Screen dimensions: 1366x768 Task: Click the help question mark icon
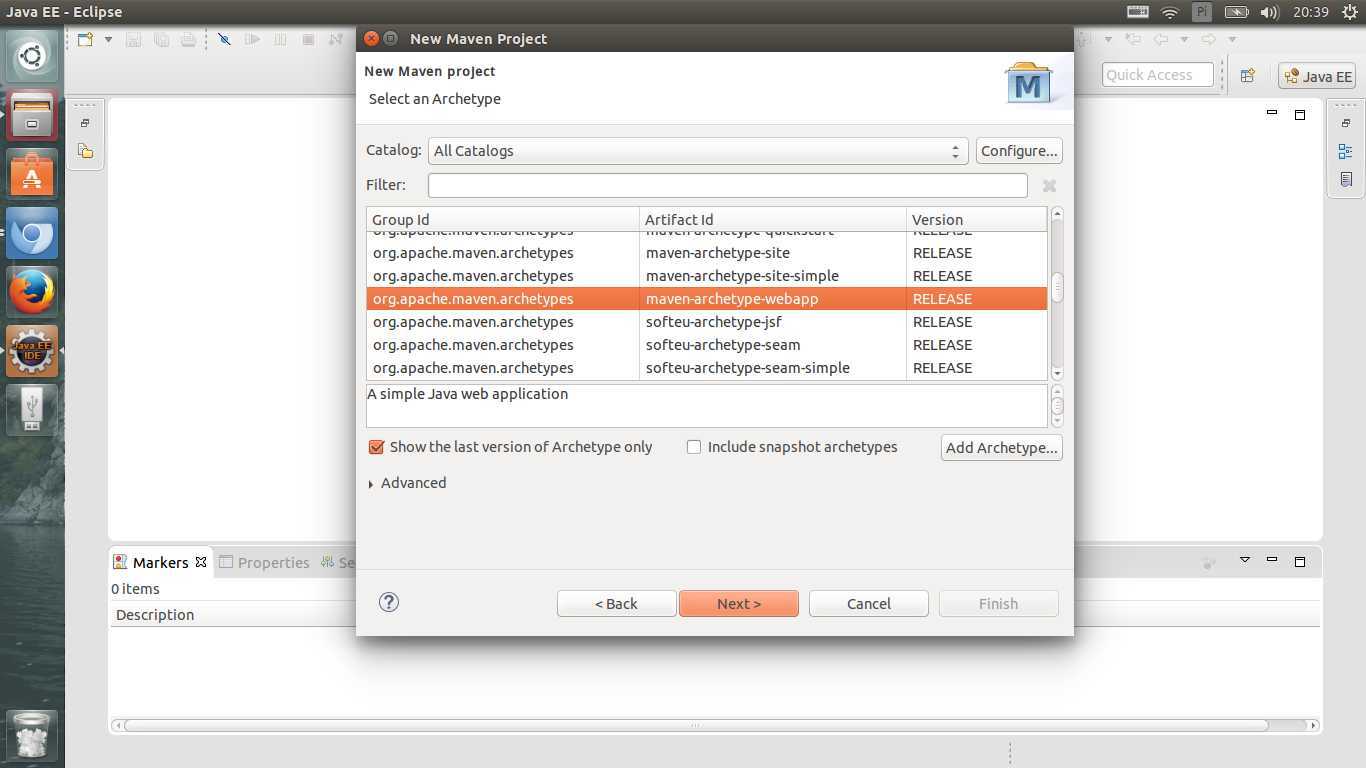389,602
